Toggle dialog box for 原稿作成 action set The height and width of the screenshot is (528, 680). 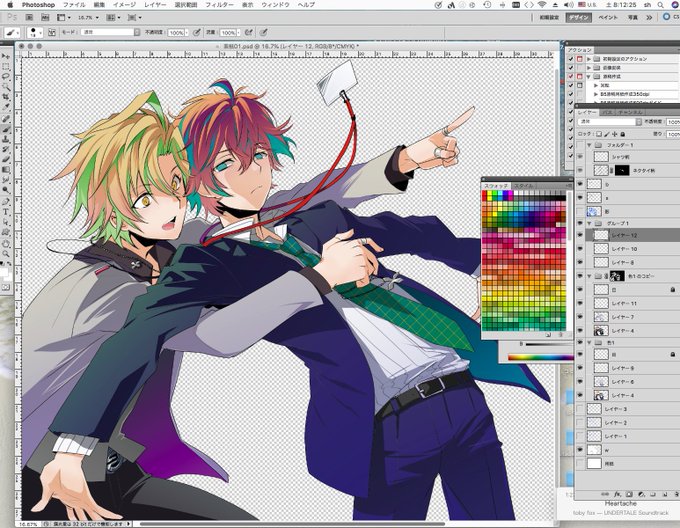pyautogui.click(x=579, y=76)
